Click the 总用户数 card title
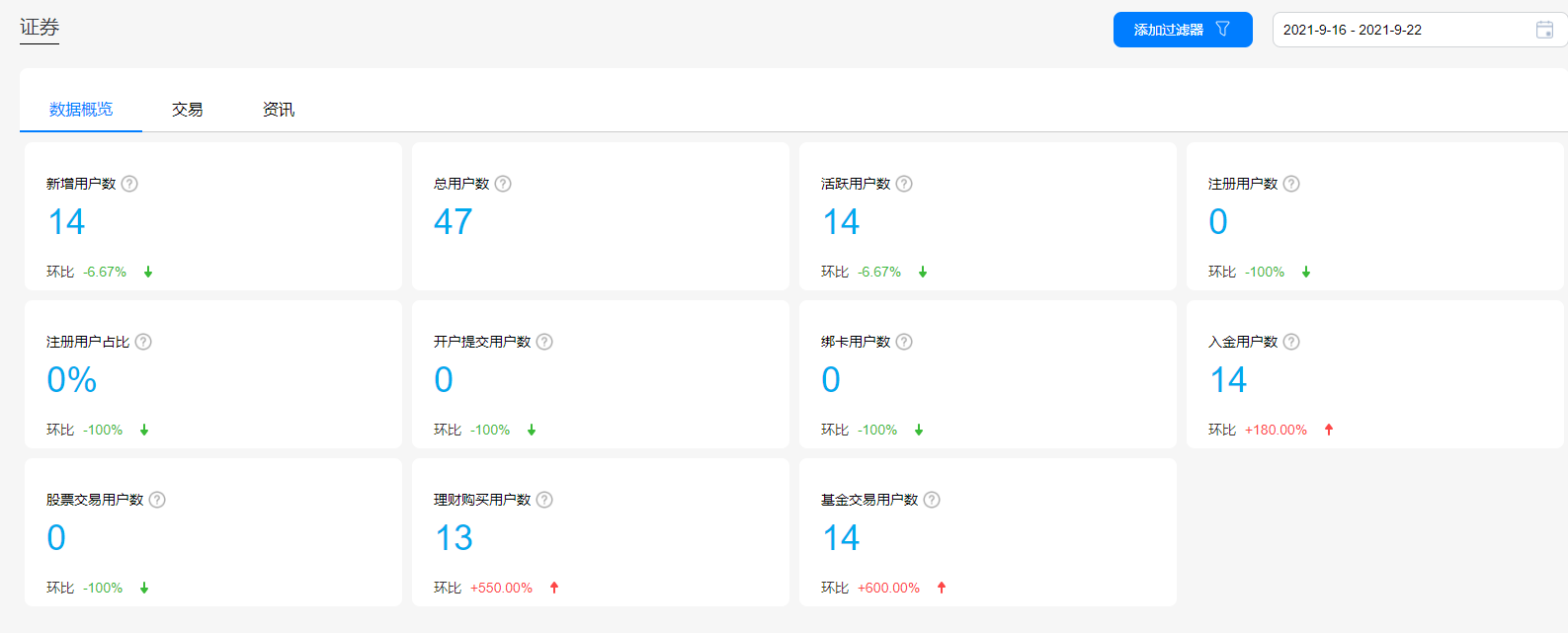Screen dimensions: 1568x633 461,184
